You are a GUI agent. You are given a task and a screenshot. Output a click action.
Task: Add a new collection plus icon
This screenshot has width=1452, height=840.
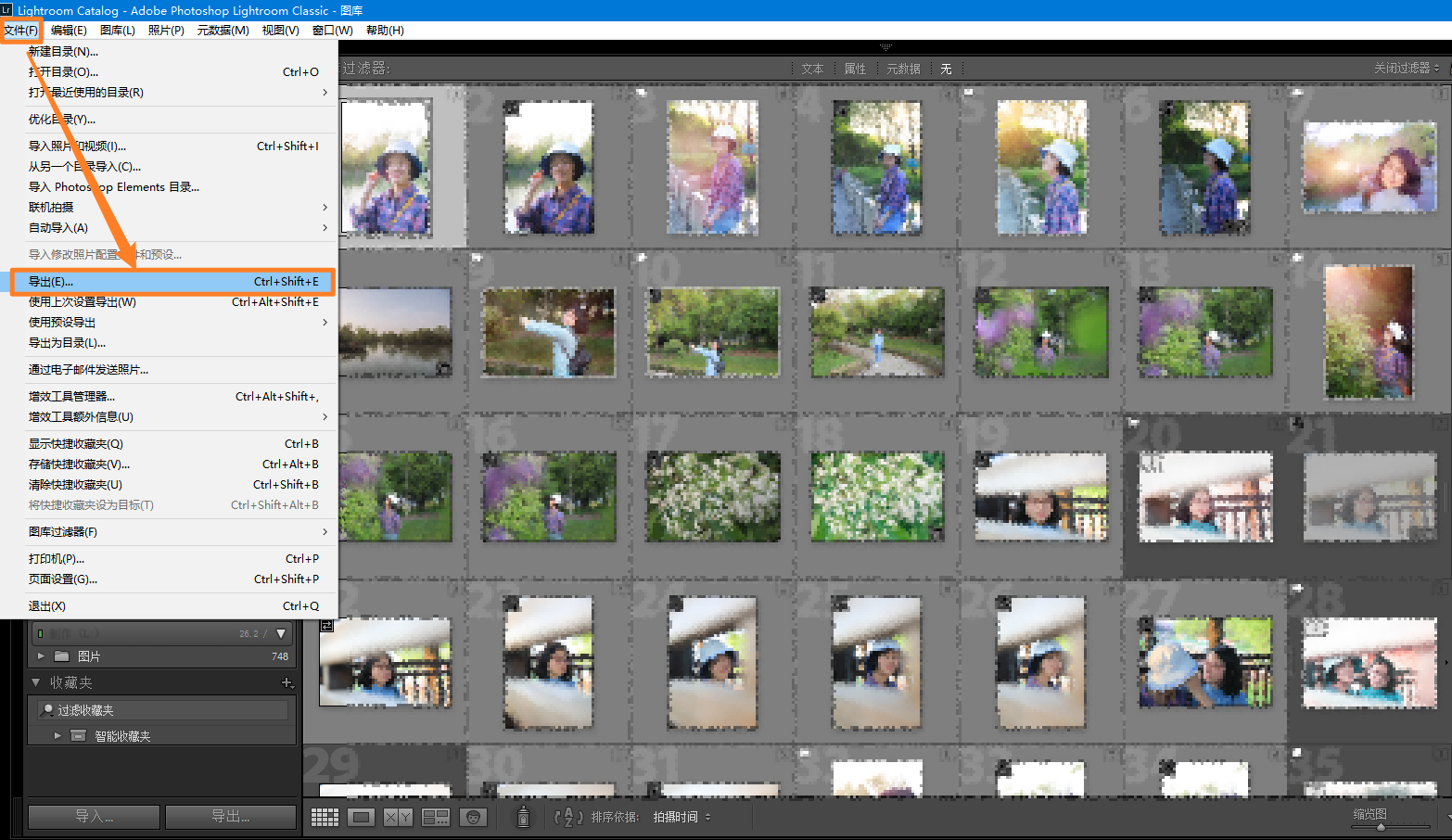click(x=287, y=682)
